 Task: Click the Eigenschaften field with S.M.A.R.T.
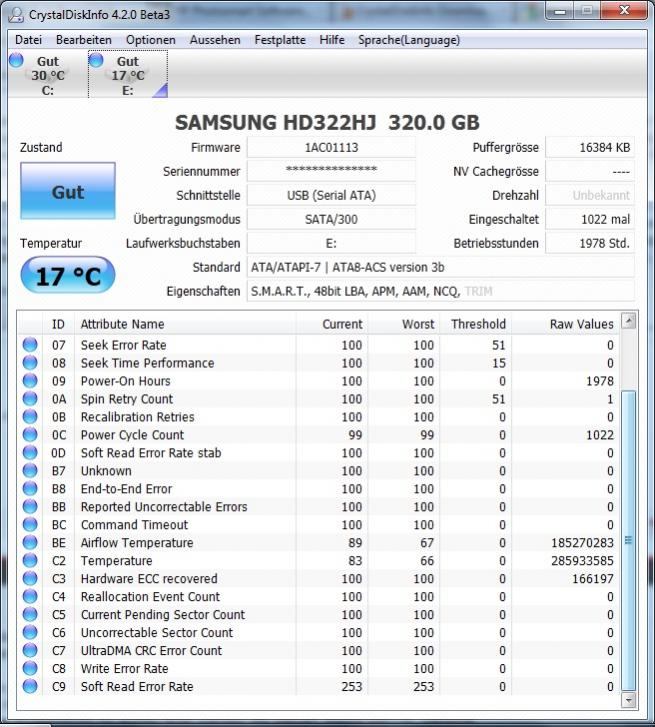coord(440,292)
